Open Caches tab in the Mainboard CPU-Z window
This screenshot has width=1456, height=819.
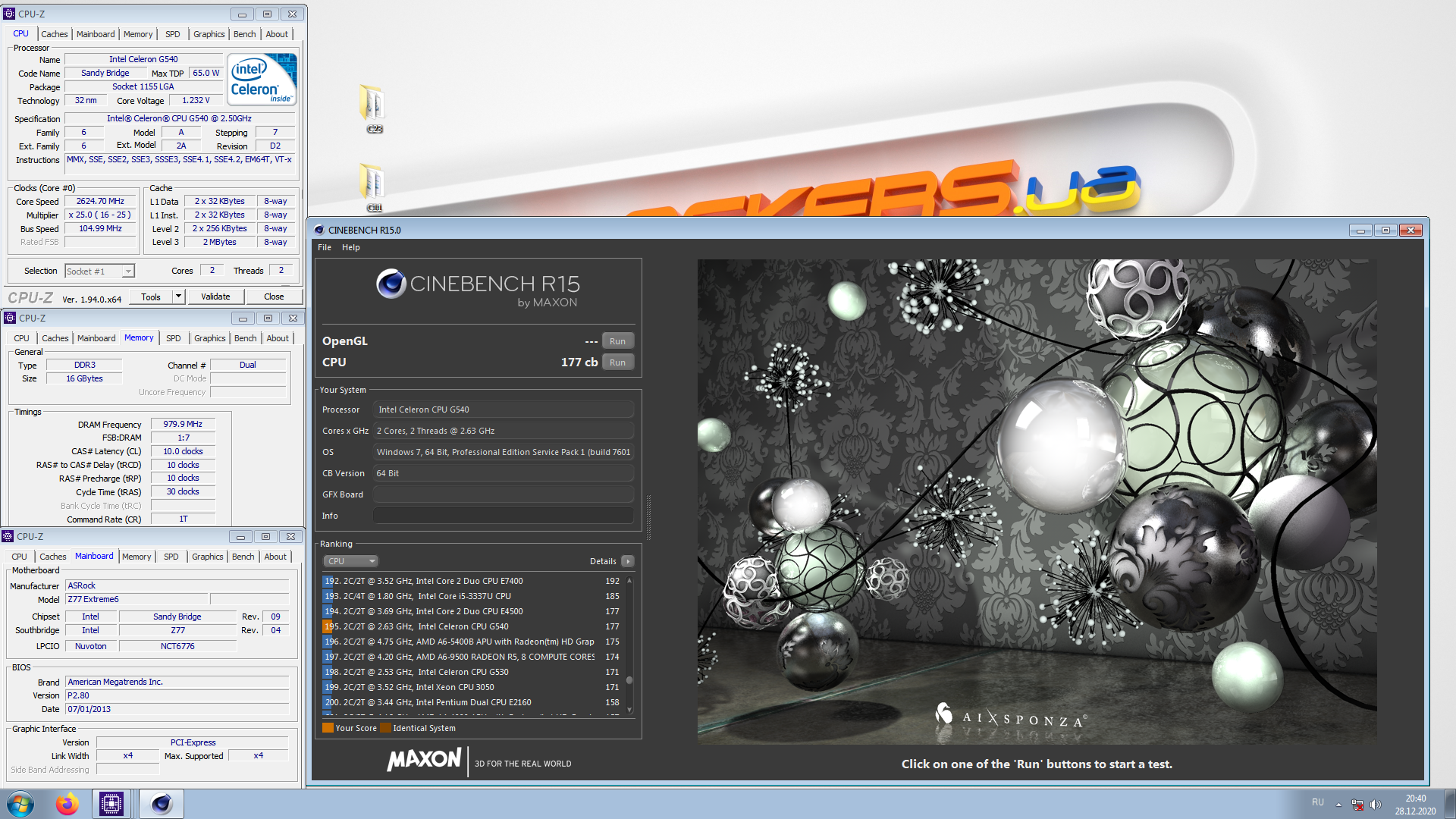coord(52,557)
